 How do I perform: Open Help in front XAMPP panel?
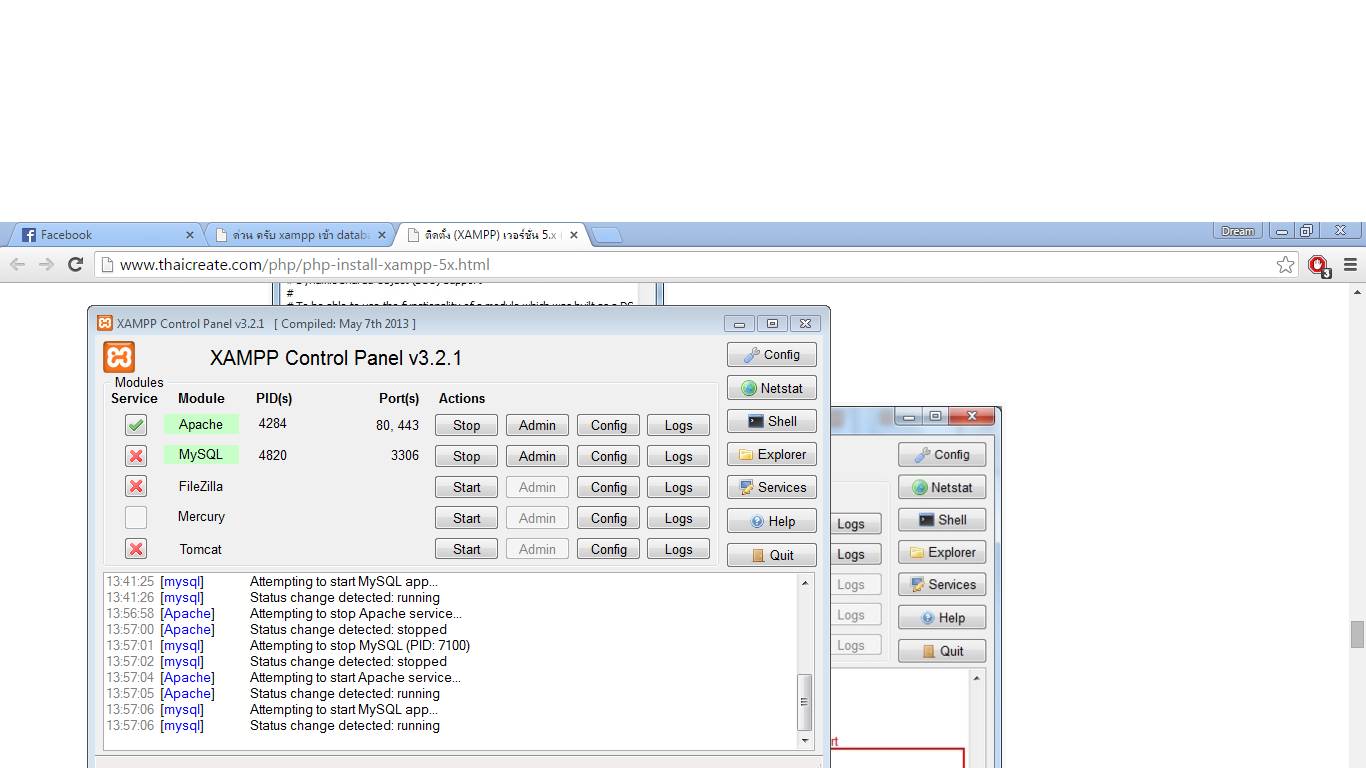[x=772, y=521]
